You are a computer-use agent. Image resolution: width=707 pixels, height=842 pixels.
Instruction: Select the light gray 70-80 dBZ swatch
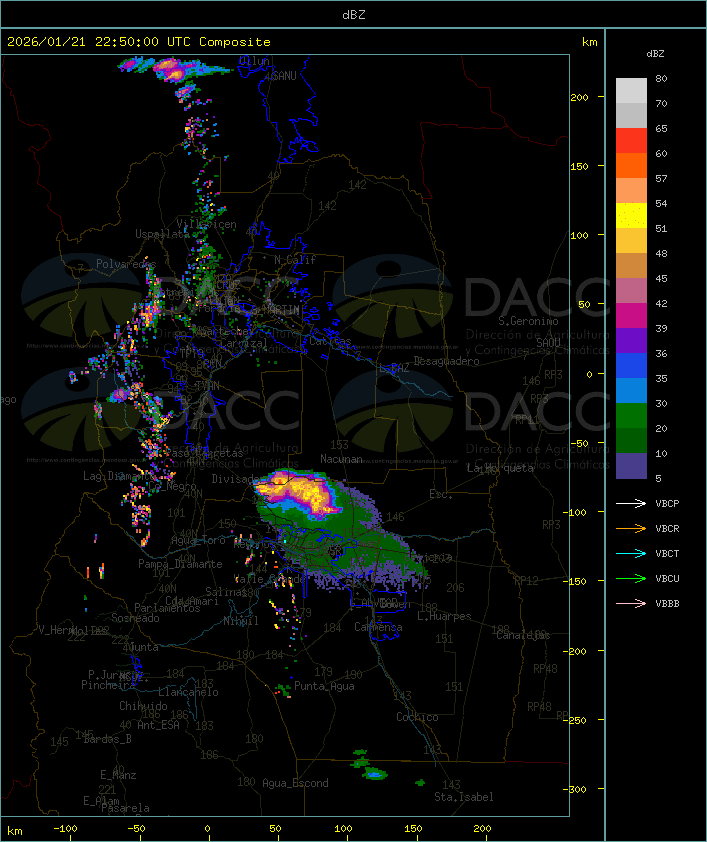click(x=631, y=91)
